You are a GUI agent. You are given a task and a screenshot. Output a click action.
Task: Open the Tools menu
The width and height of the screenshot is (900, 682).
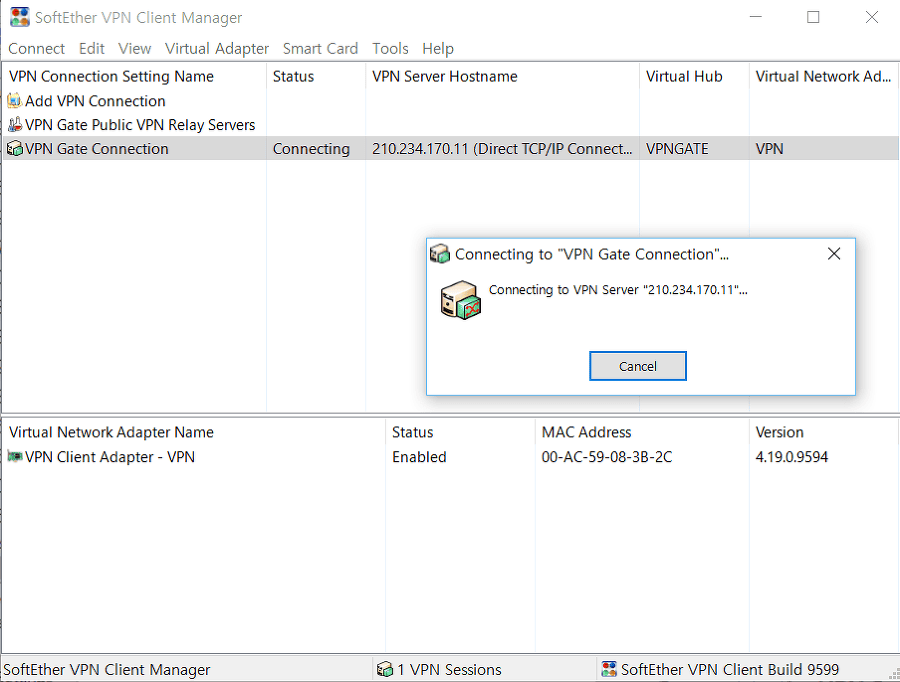(x=390, y=49)
